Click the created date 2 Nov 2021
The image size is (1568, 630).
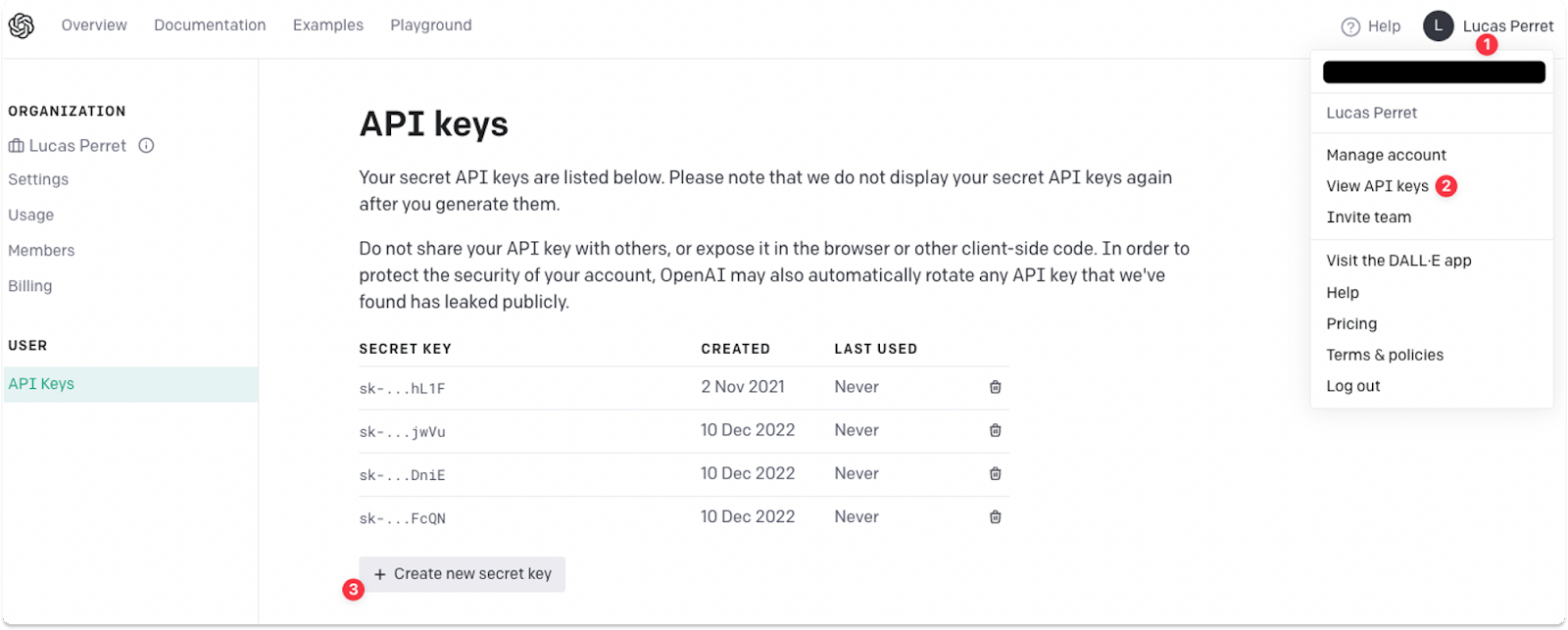pyautogui.click(x=743, y=387)
